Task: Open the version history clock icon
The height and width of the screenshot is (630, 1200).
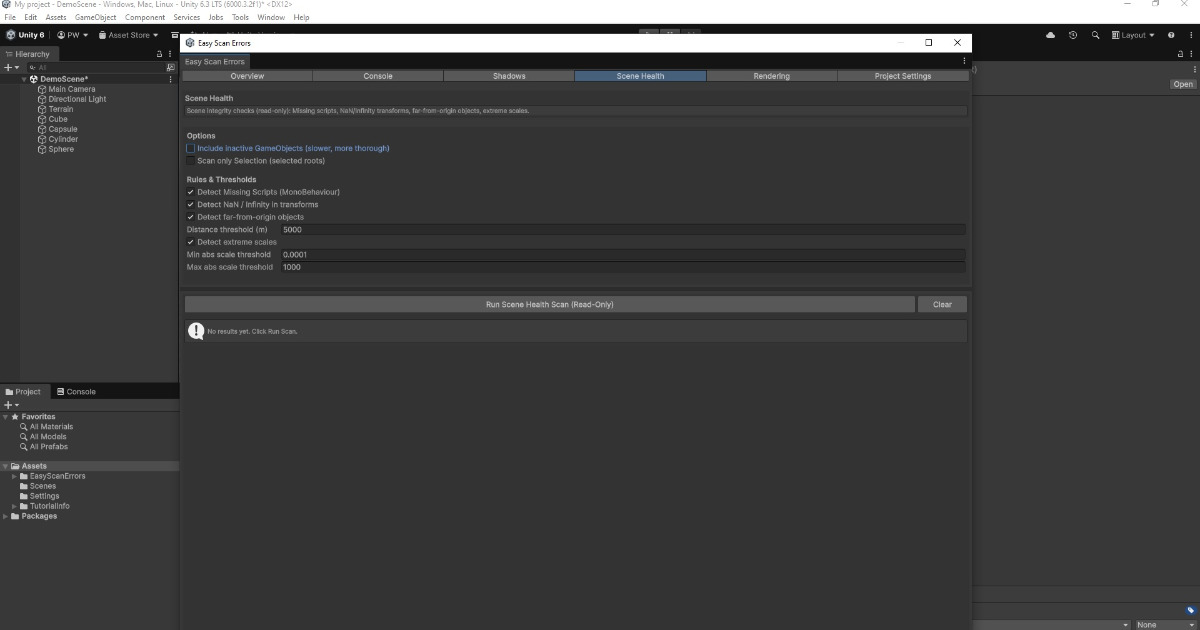Action: 1073,35
